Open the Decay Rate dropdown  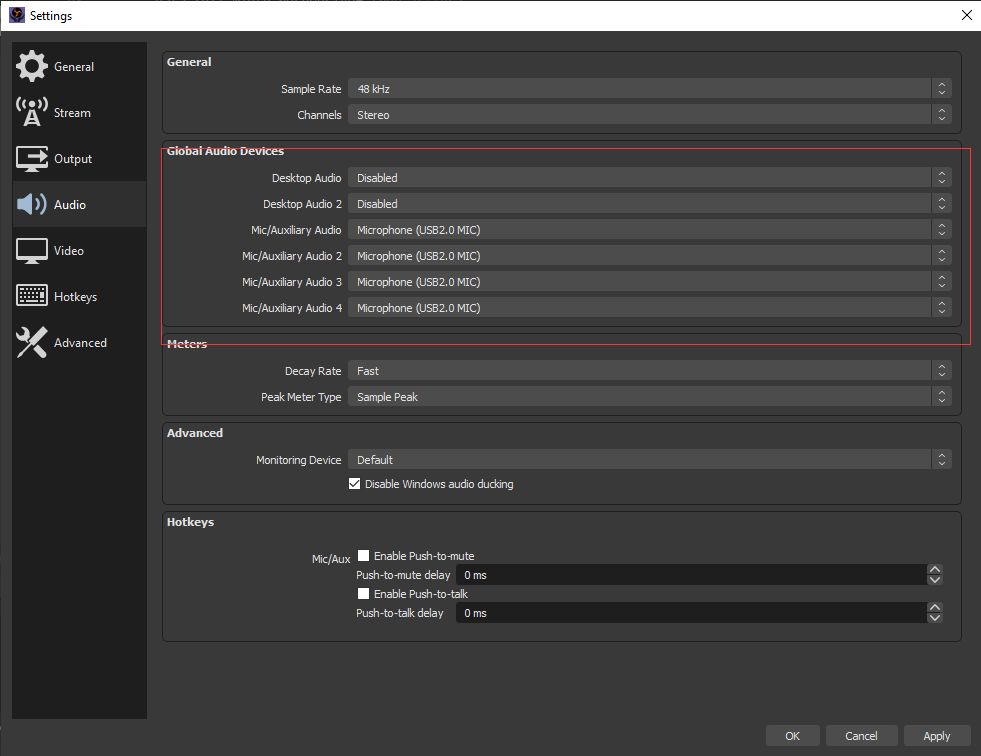click(649, 371)
